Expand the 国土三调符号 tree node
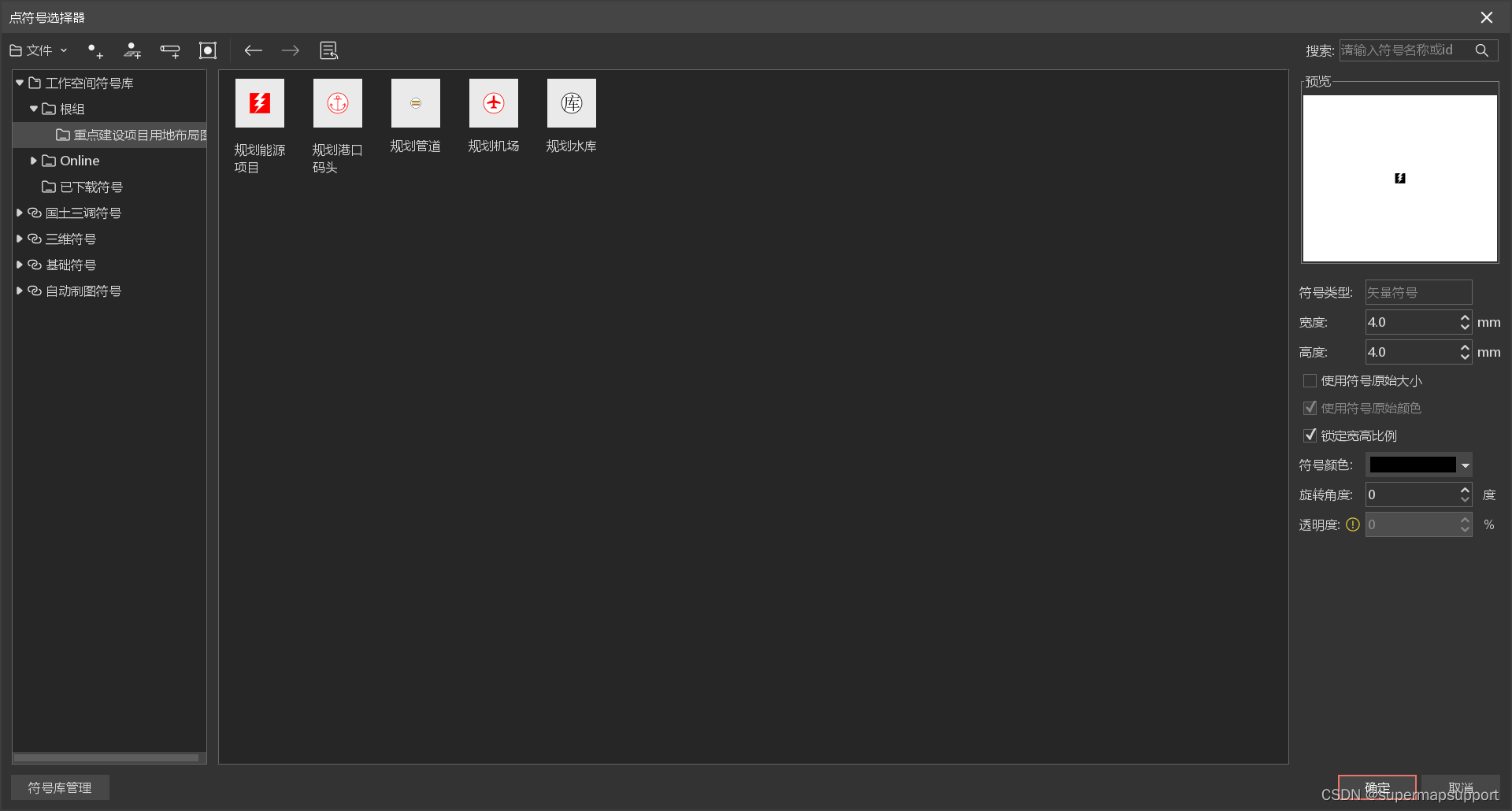 (x=20, y=213)
